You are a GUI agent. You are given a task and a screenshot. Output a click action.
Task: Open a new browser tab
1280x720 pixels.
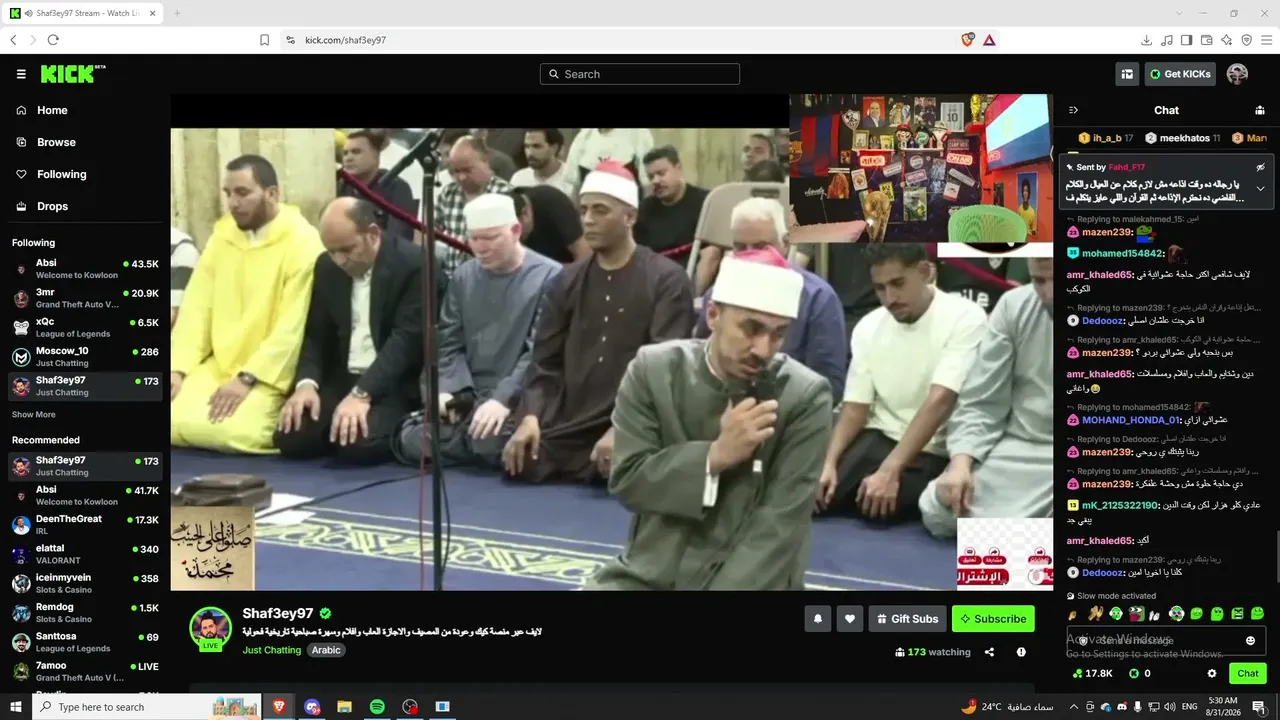click(x=177, y=13)
